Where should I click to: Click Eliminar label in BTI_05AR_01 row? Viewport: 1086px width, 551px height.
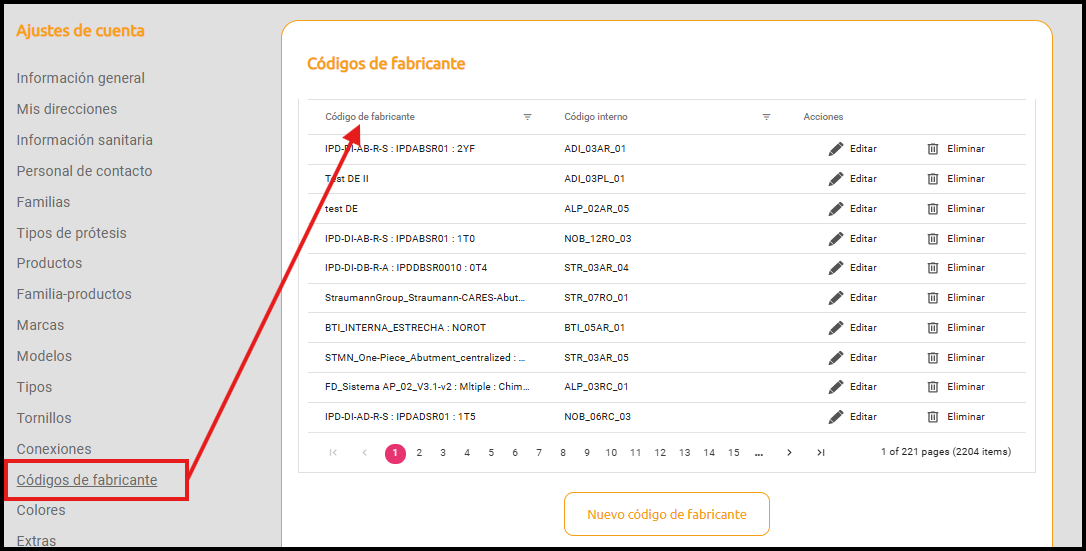coord(965,327)
